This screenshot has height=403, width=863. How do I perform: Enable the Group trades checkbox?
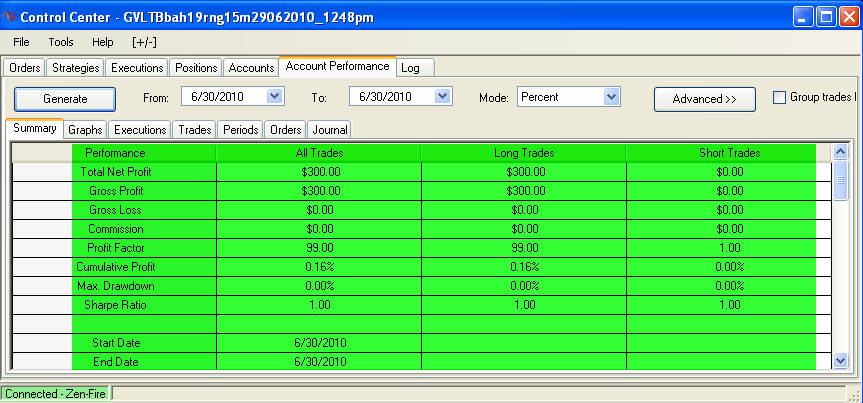[779, 97]
